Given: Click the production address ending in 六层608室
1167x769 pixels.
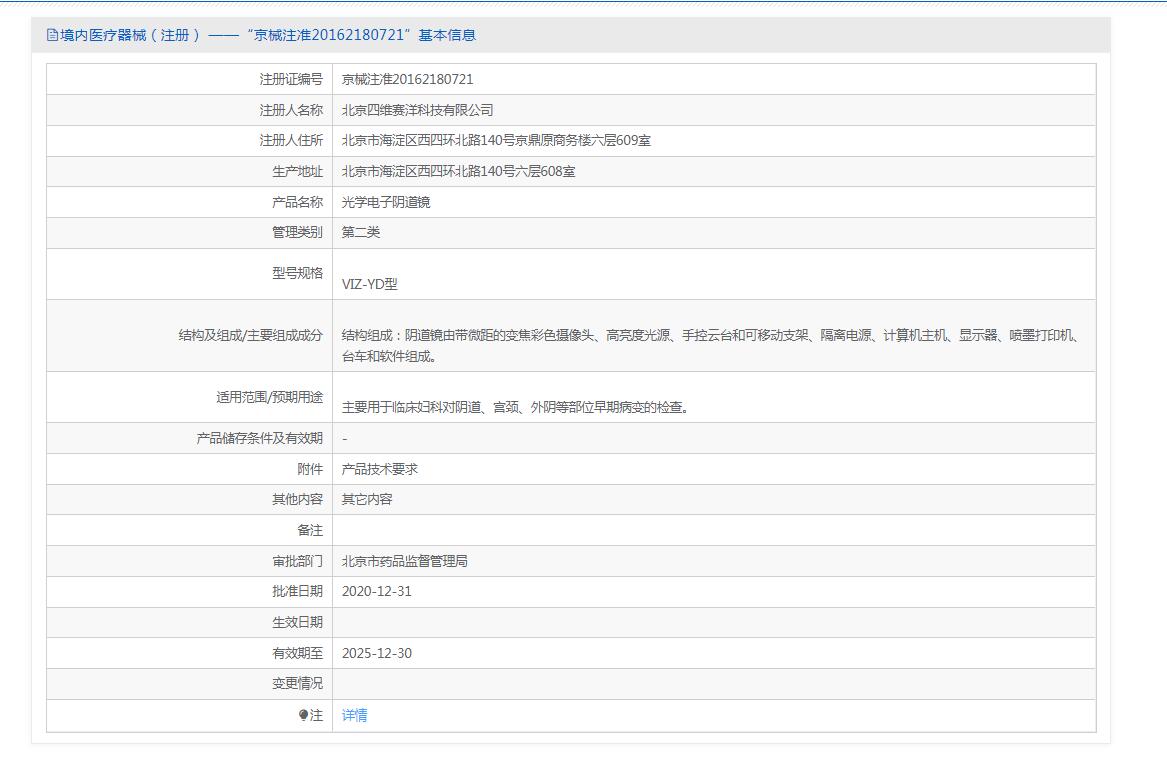Looking at the screenshot, I should click(x=458, y=172).
